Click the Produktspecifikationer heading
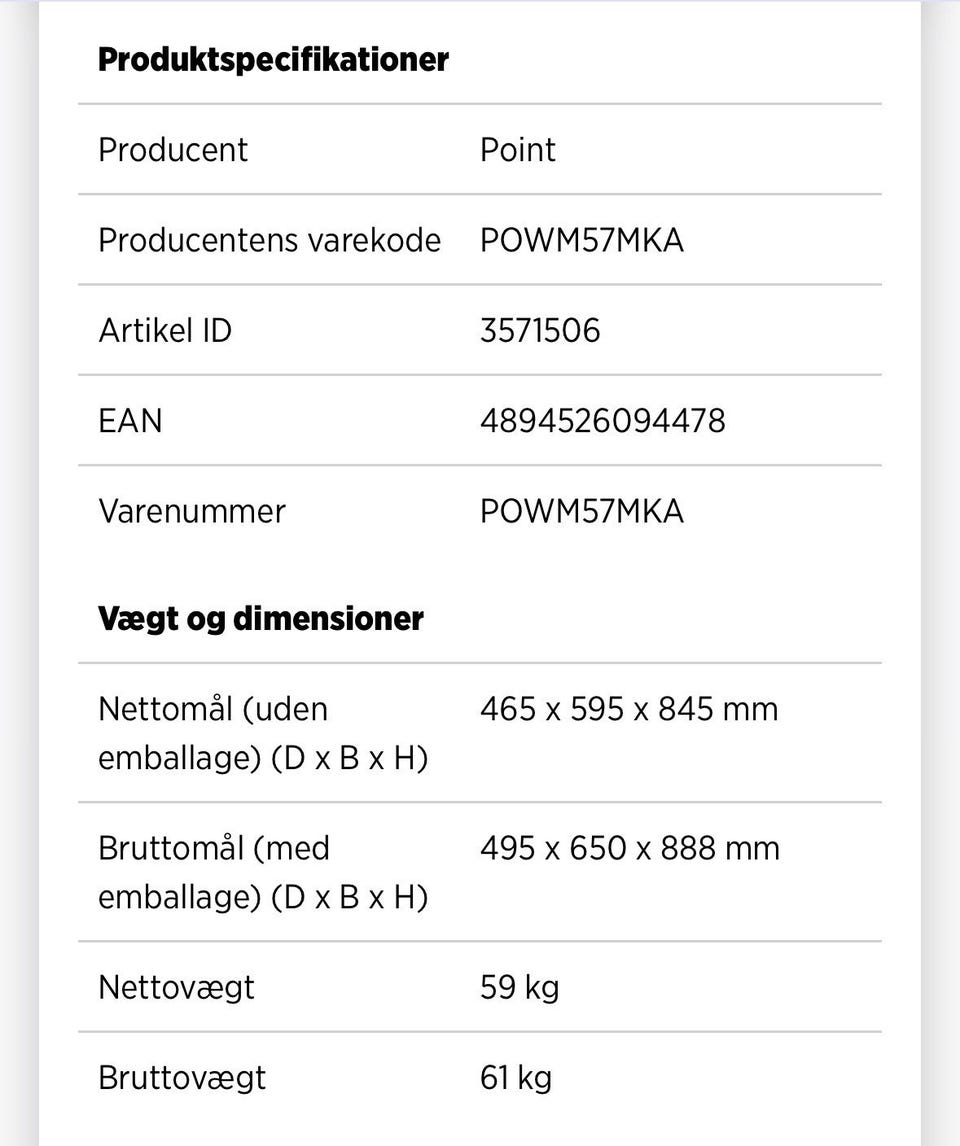 click(x=273, y=59)
